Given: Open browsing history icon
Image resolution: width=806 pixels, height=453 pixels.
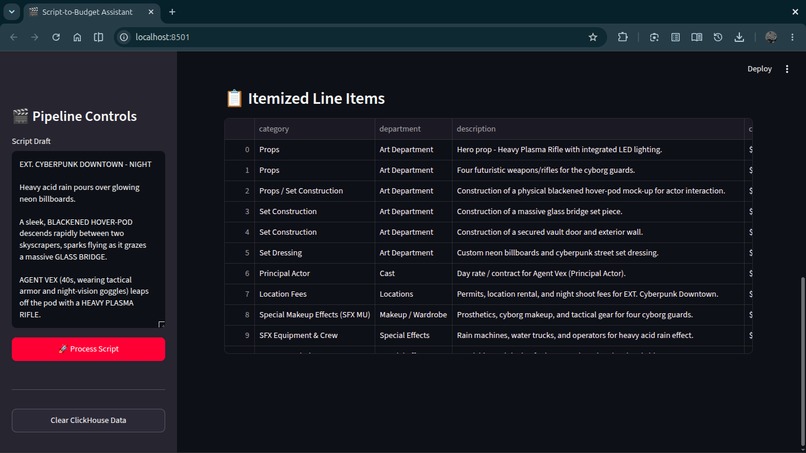Looking at the screenshot, I should [718, 37].
